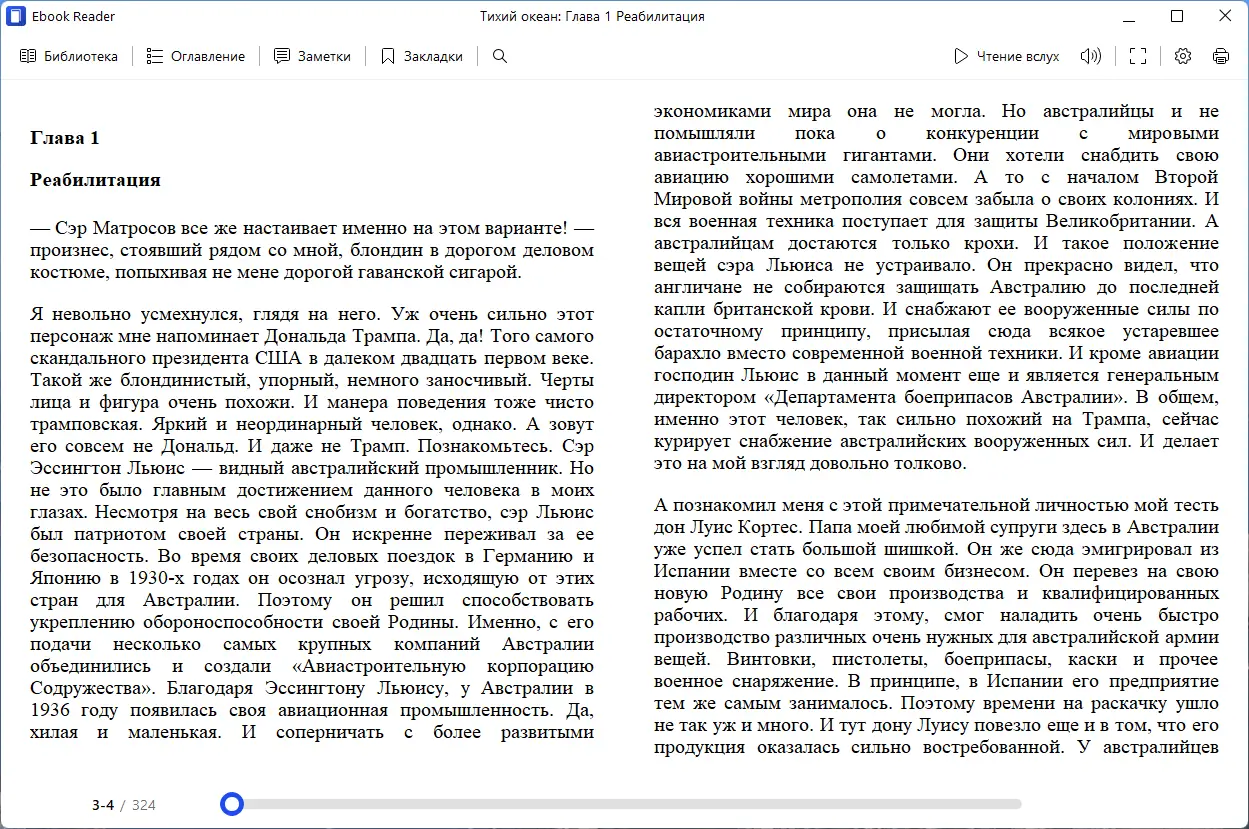Viewport: 1249px width, 829px height.
Task: Open in-book search with the magnifier icon
Action: [499, 56]
